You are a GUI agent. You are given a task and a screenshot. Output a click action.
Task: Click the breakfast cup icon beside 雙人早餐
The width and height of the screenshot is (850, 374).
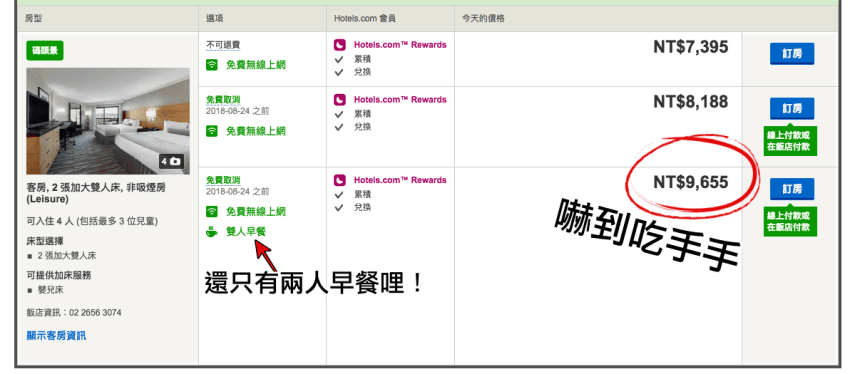click(212, 232)
